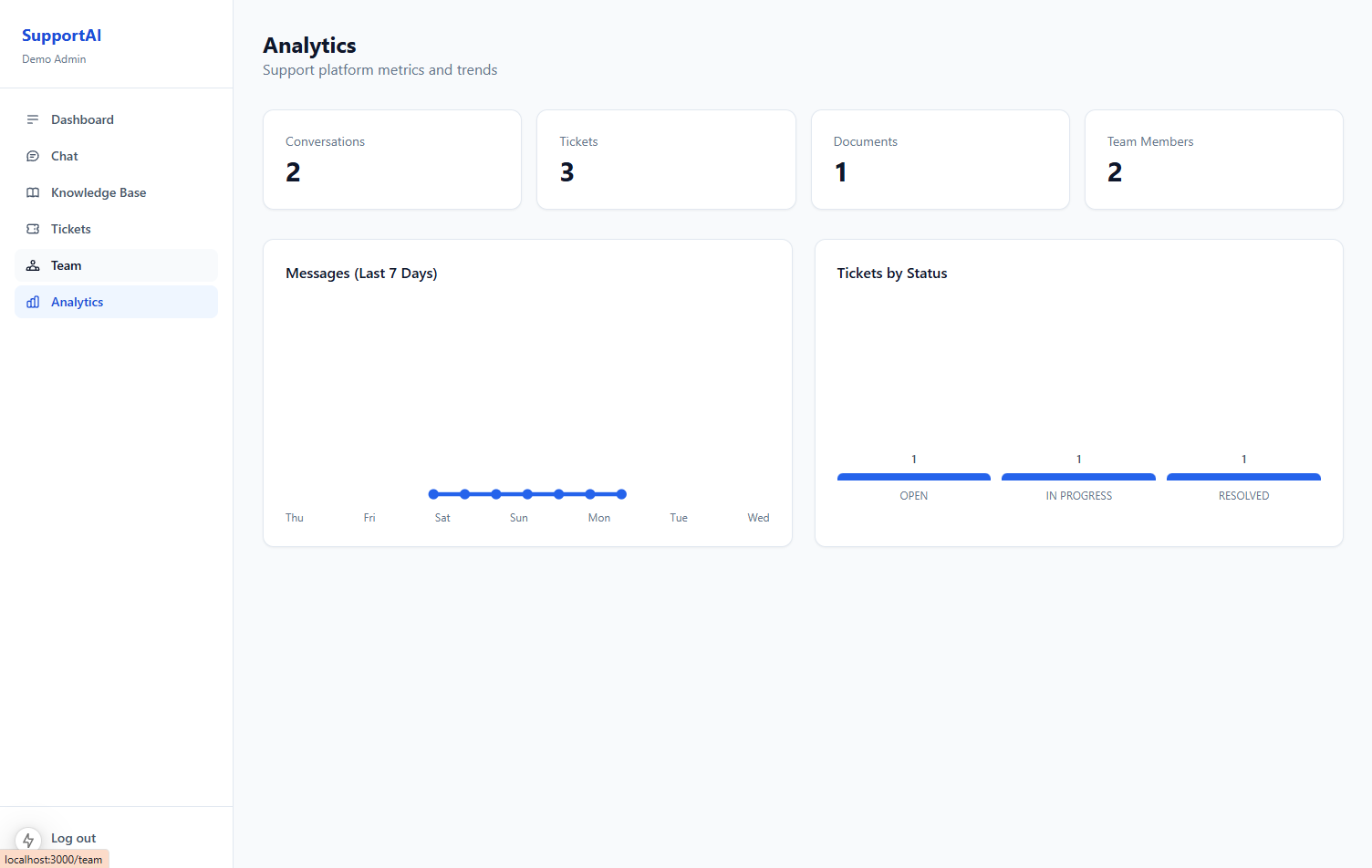Viewport: 1372px width, 868px height.
Task: Click the Mon axis label
Action: point(599,518)
